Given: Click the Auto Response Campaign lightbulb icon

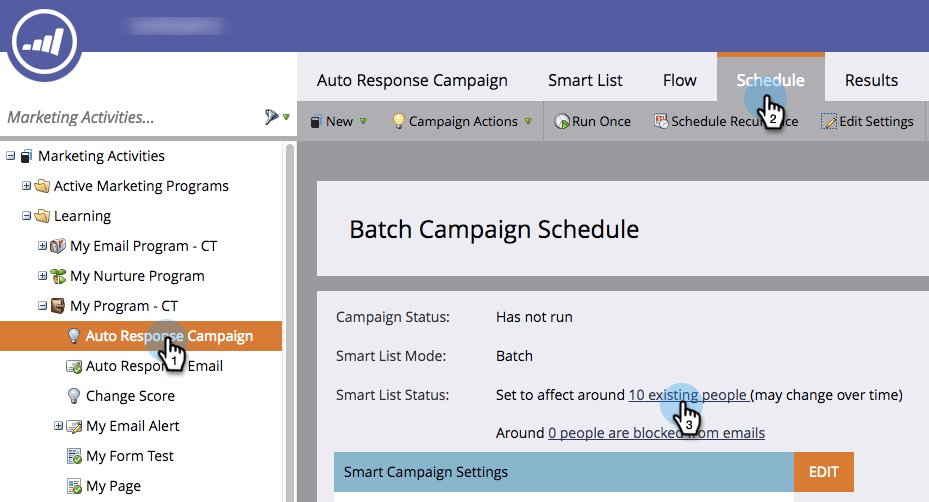Looking at the screenshot, I should [73, 336].
